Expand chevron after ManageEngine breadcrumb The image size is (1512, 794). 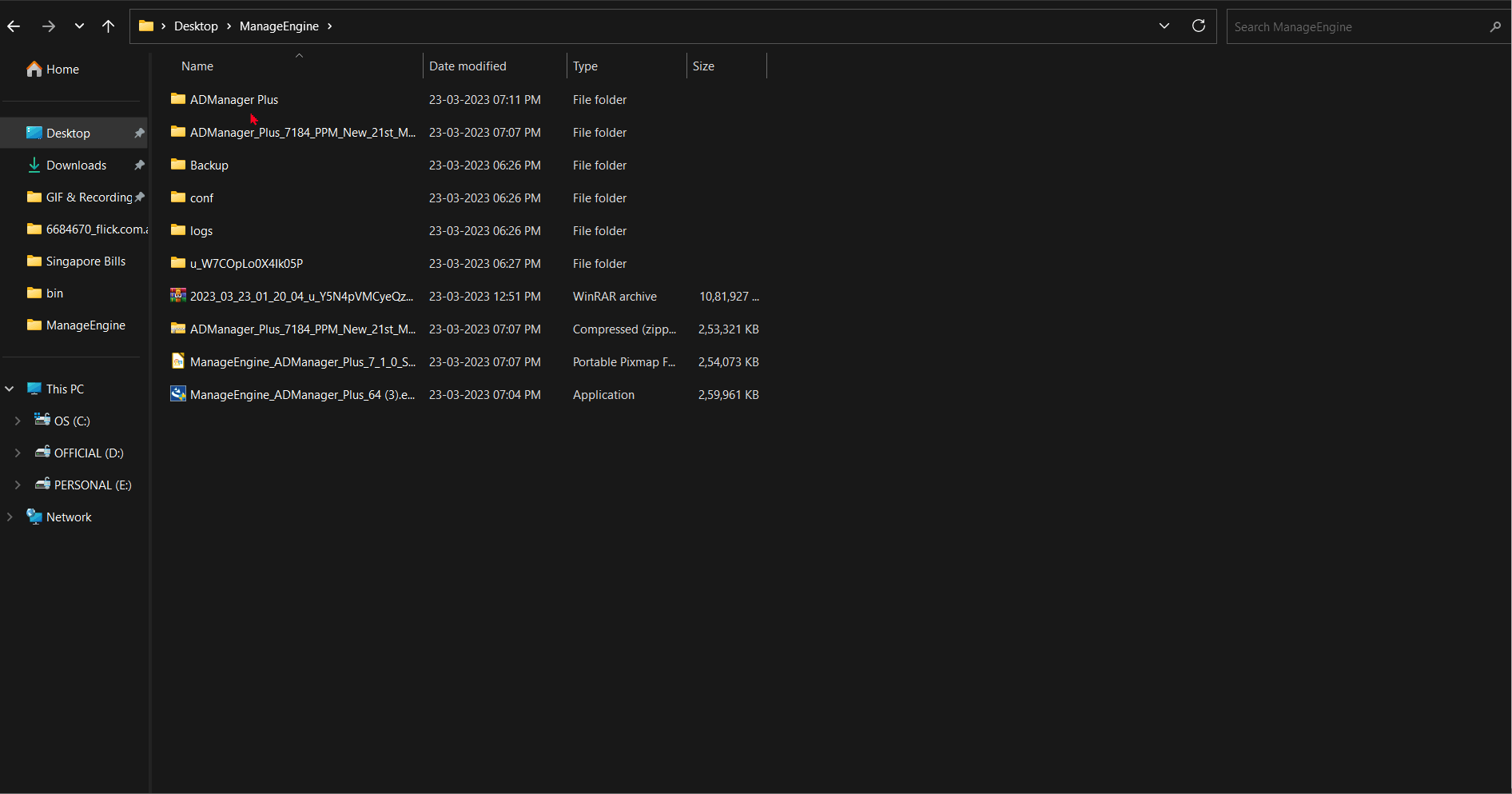tap(329, 26)
